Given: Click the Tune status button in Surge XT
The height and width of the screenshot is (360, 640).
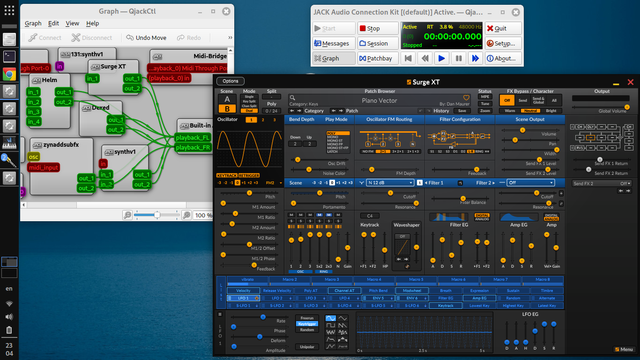Looking at the screenshot, I should click(485, 104).
